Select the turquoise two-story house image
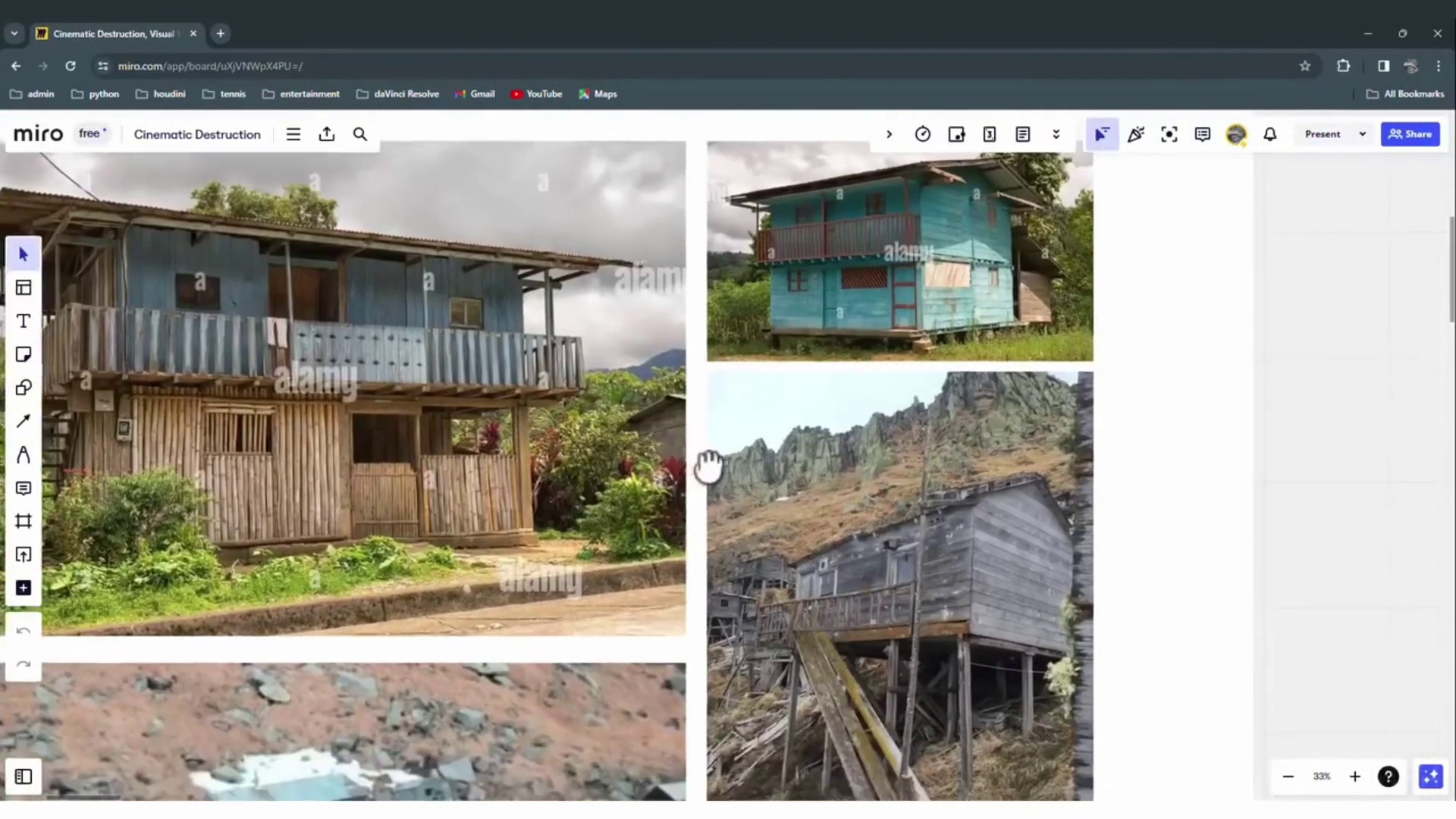 pyautogui.click(x=900, y=251)
